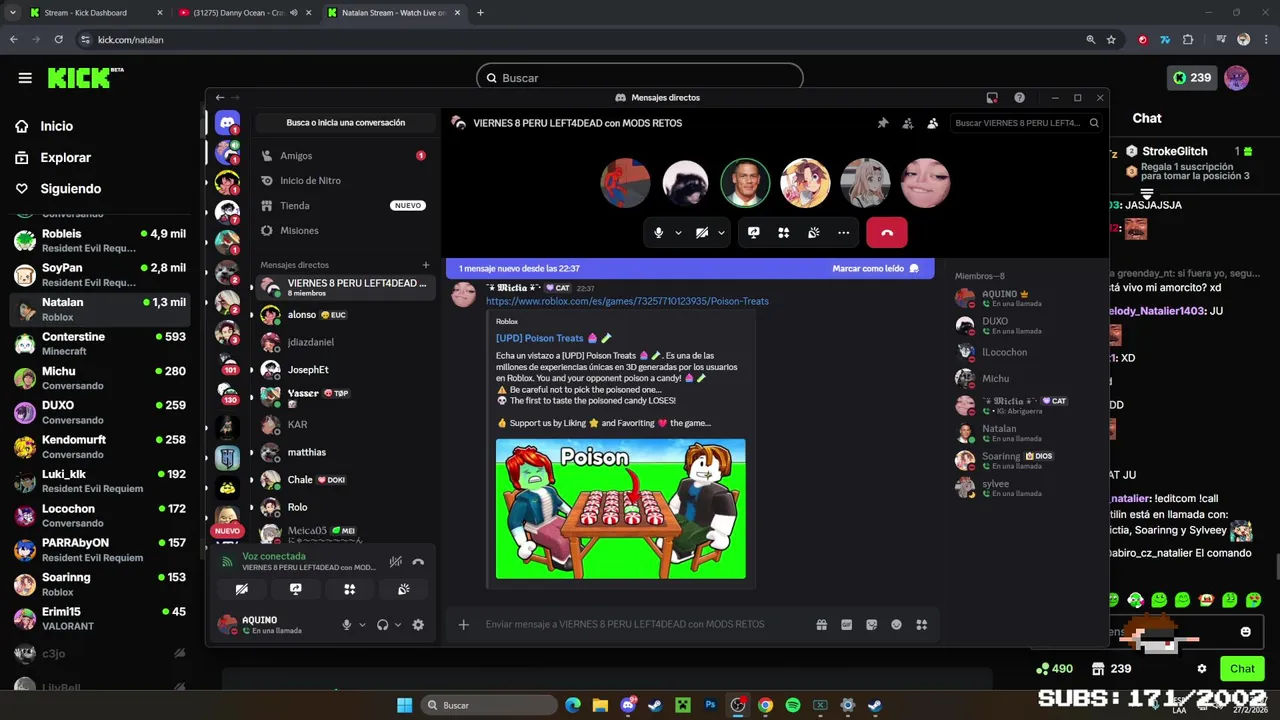The width and height of the screenshot is (1280, 720).
Task: Open [UPD] Poison Treats embed title
Action: click(553, 338)
